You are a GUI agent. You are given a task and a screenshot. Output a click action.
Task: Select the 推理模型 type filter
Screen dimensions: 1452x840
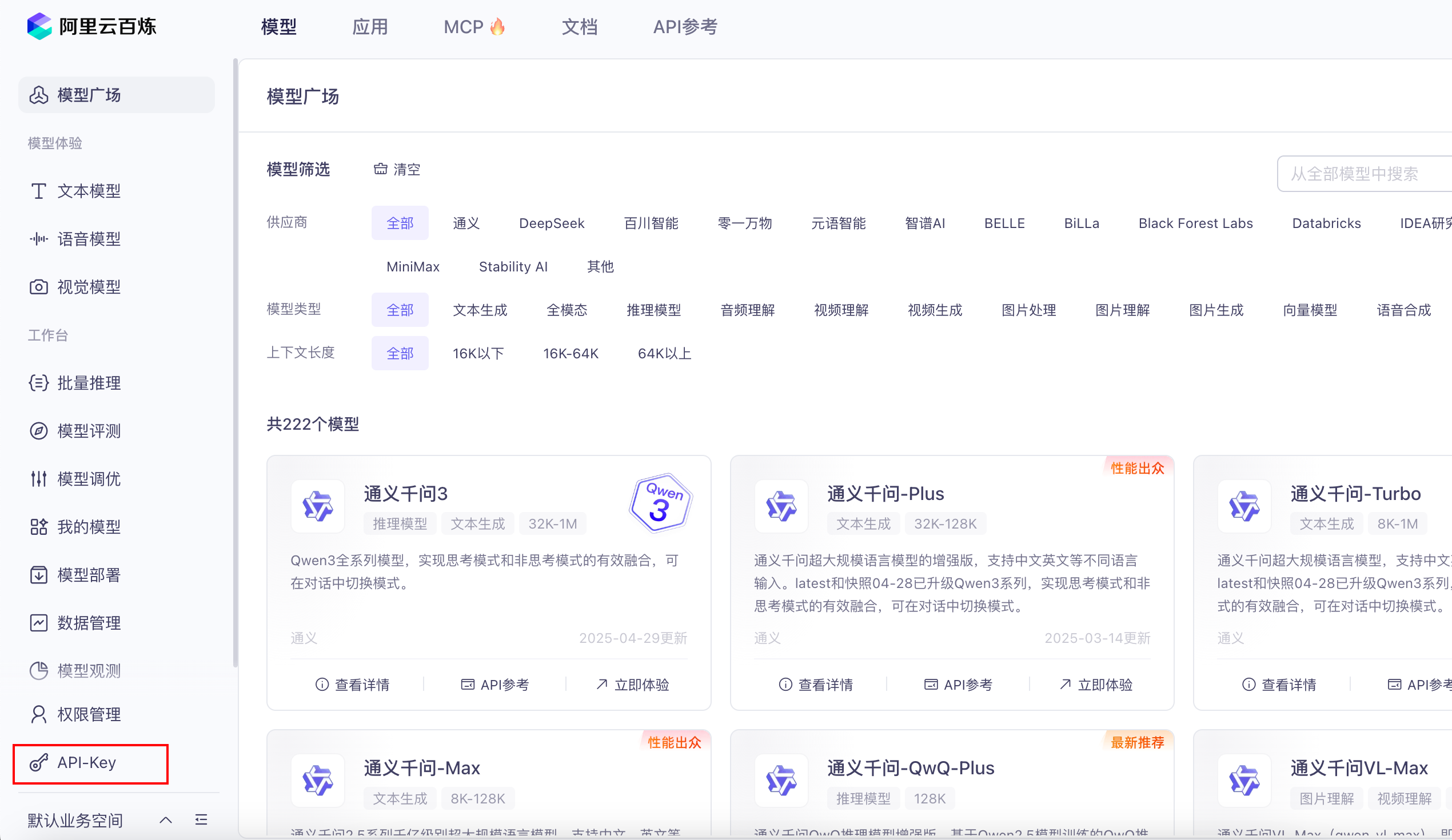(x=653, y=310)
